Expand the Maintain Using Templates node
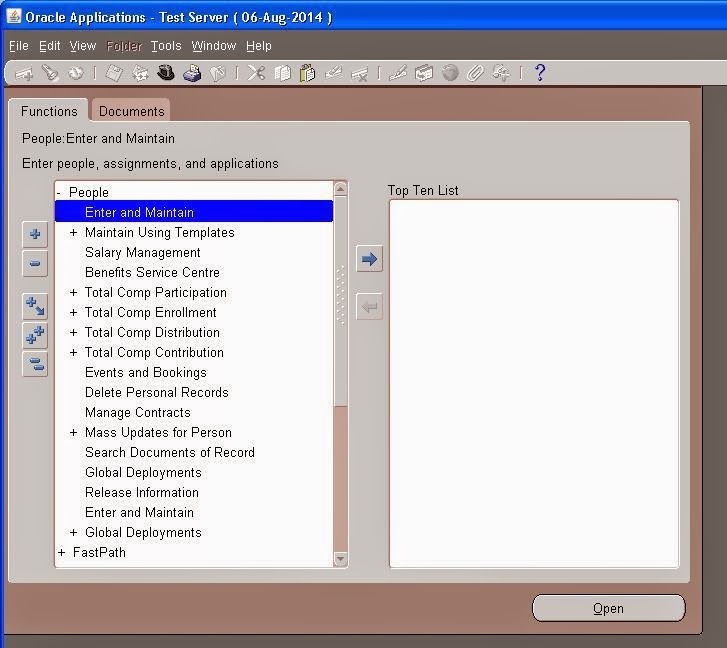Viewport: 727px width, 648px height. point(73,232)
